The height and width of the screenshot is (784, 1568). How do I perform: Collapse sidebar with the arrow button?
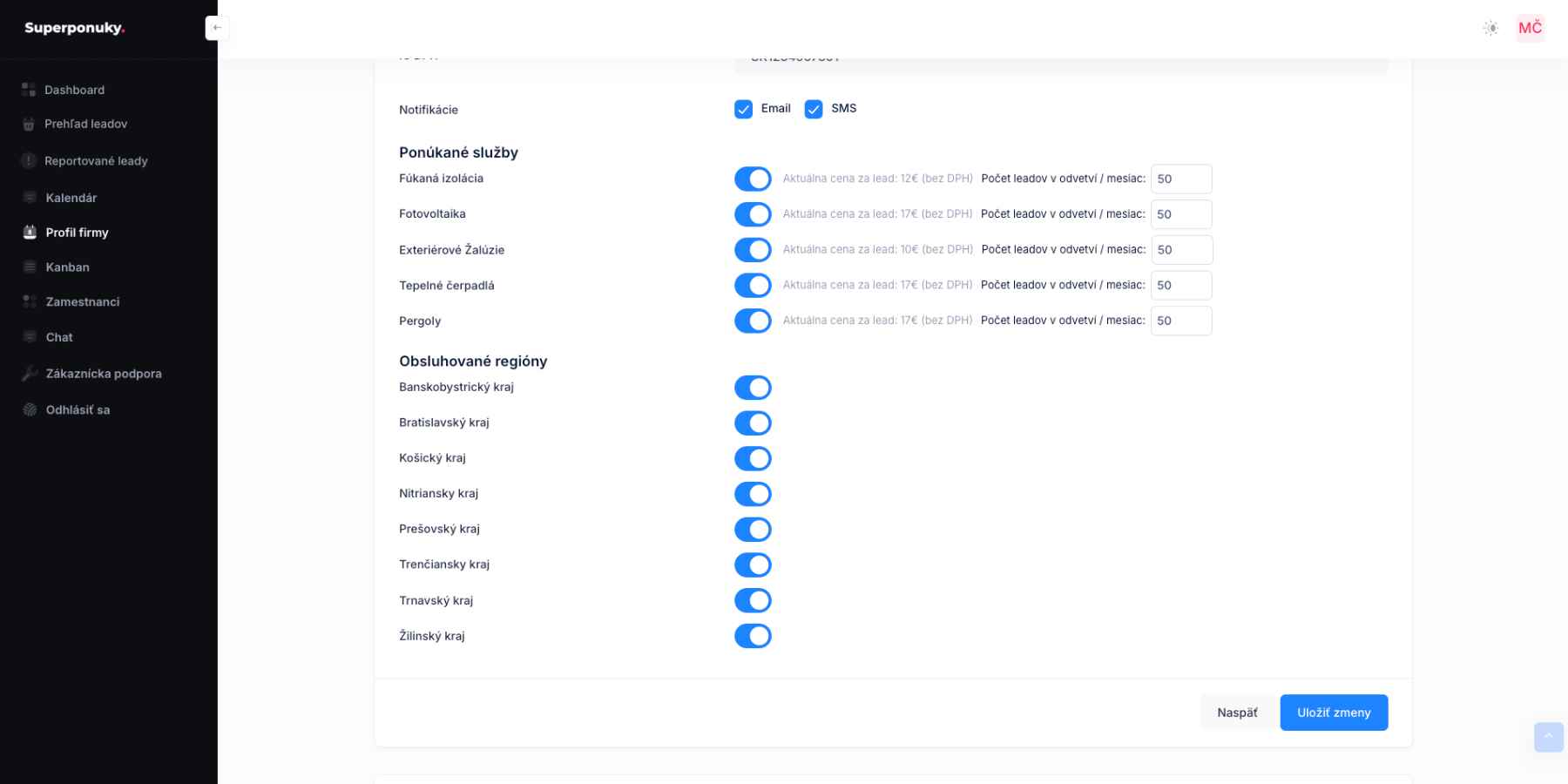point(217,28)
